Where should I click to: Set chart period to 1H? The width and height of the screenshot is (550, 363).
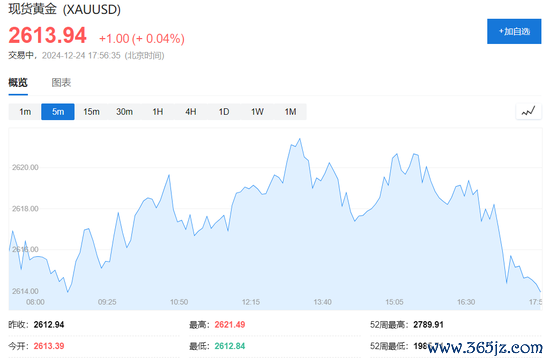tap(157, 112)
